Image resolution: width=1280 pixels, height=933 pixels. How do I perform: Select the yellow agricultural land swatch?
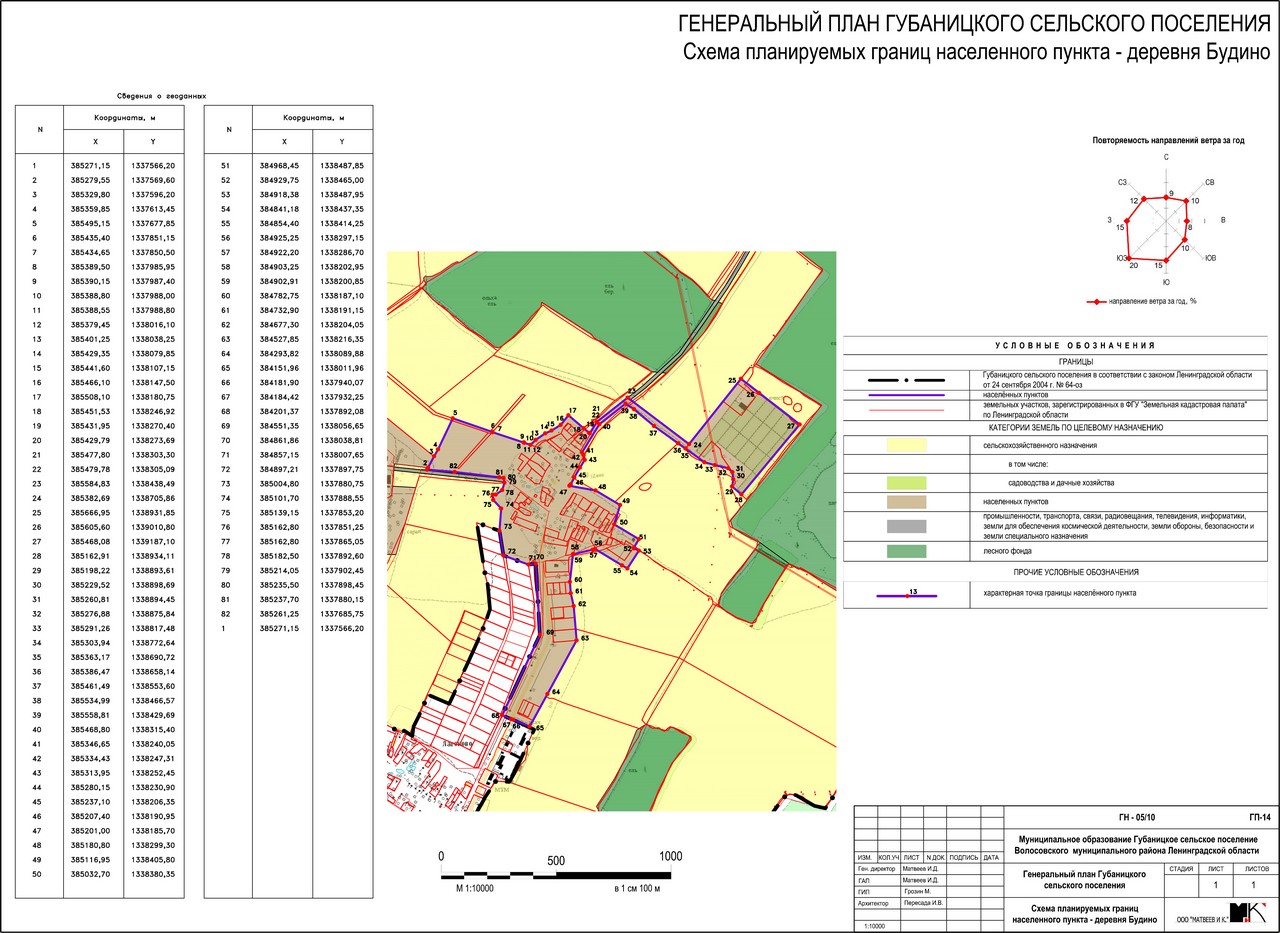tap(906, 445)
